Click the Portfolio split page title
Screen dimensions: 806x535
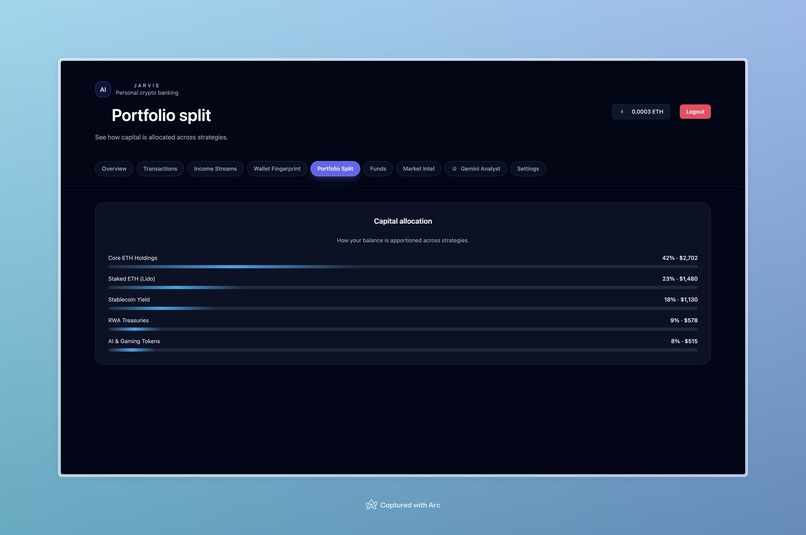coord(161,115)
